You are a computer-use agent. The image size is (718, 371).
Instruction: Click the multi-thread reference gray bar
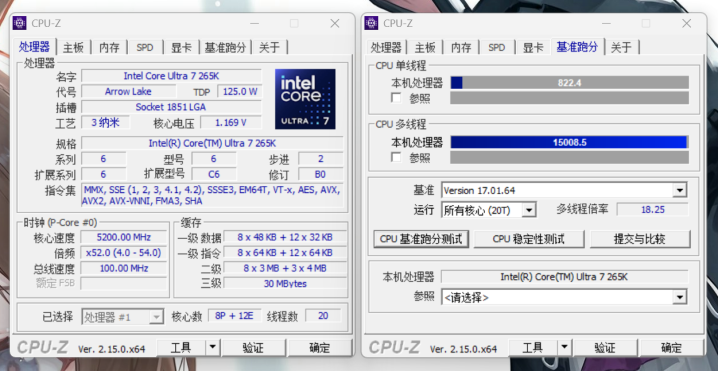point(569,157)
